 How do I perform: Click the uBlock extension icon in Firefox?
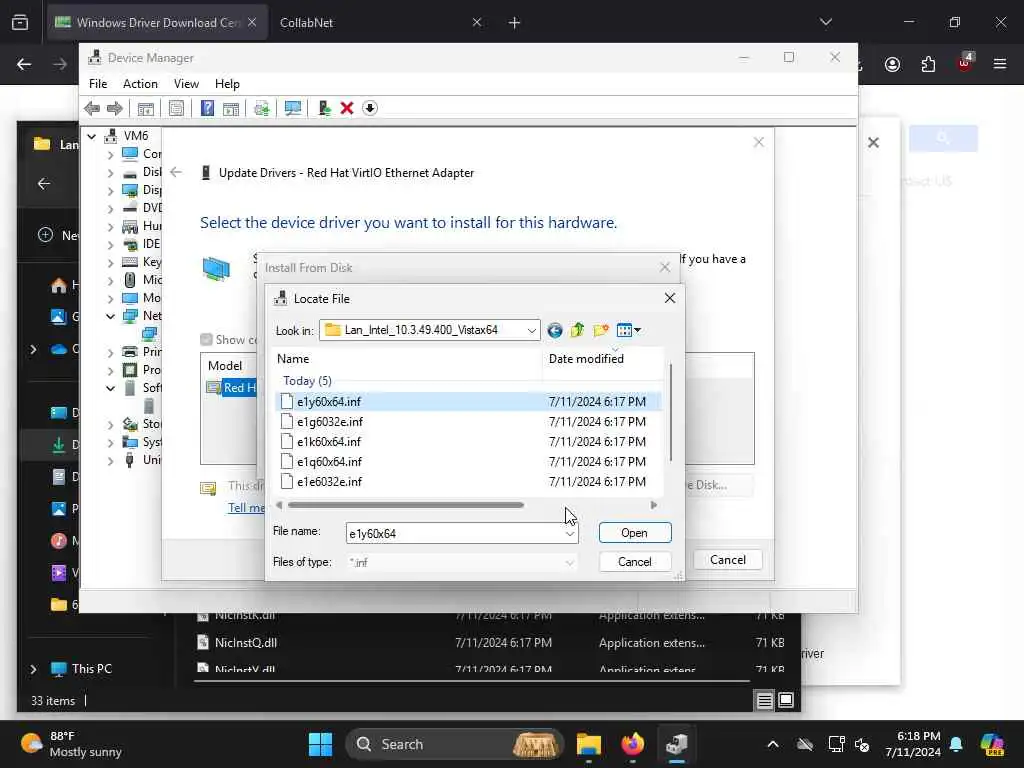coord(965,63)
